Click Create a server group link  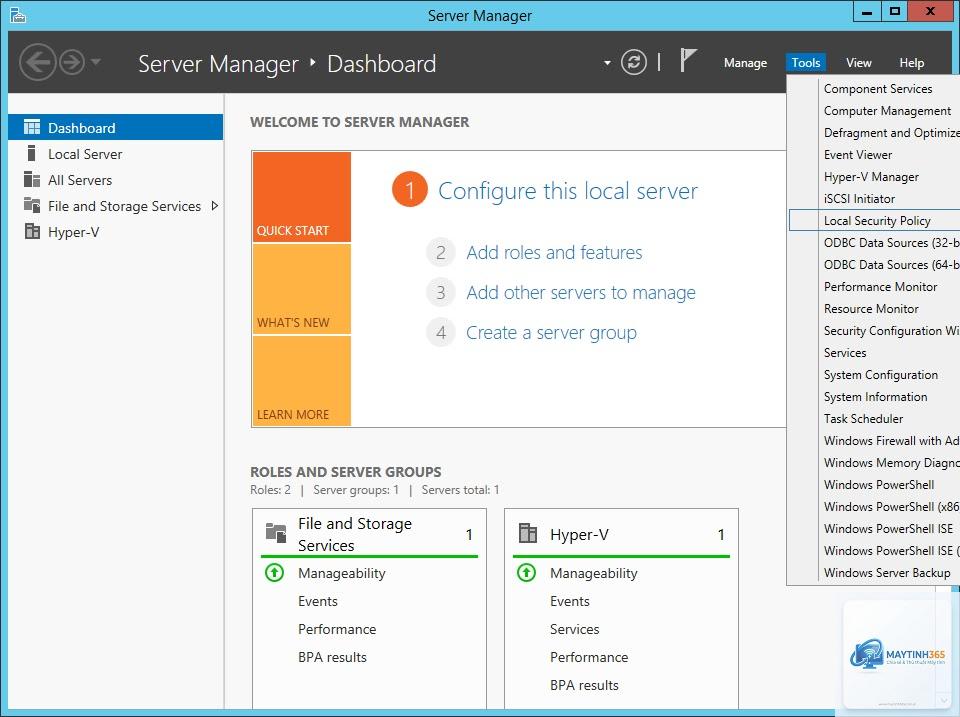(x=551, y=332)
